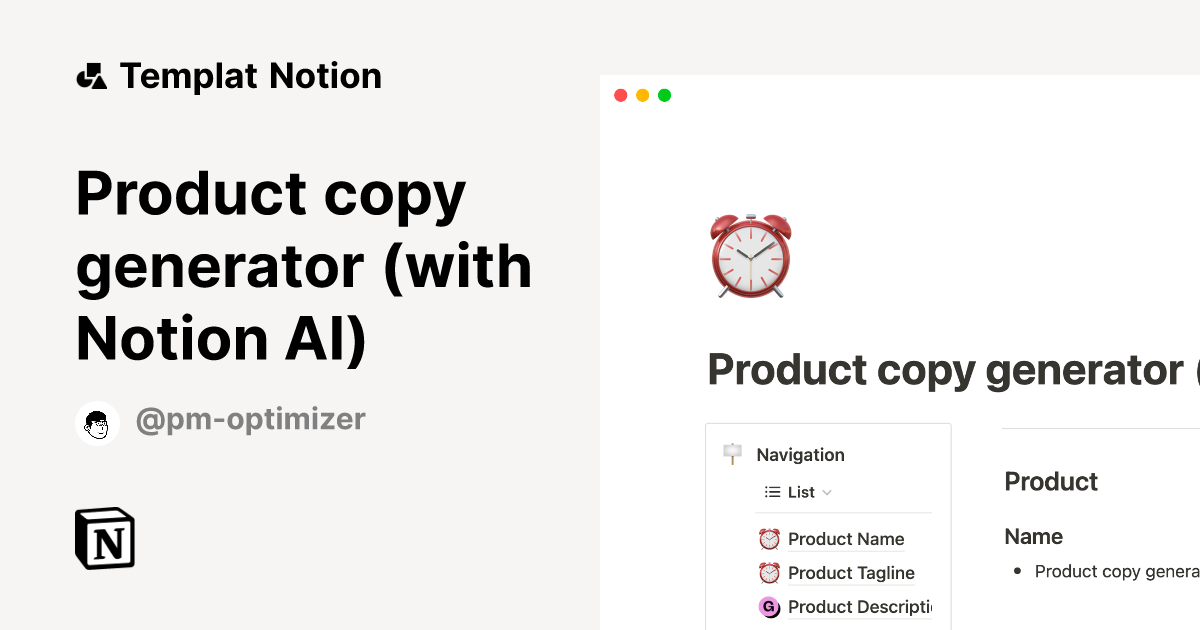Click the signpost icon beside Navigation
The width and height of the screenshot is (1200, 630).
pyautogui.click(x=732, y=454)
